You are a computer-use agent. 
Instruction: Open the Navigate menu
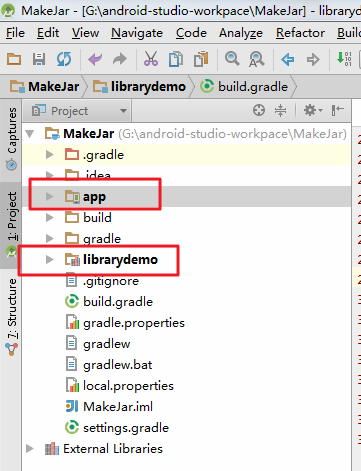(137, 33)
